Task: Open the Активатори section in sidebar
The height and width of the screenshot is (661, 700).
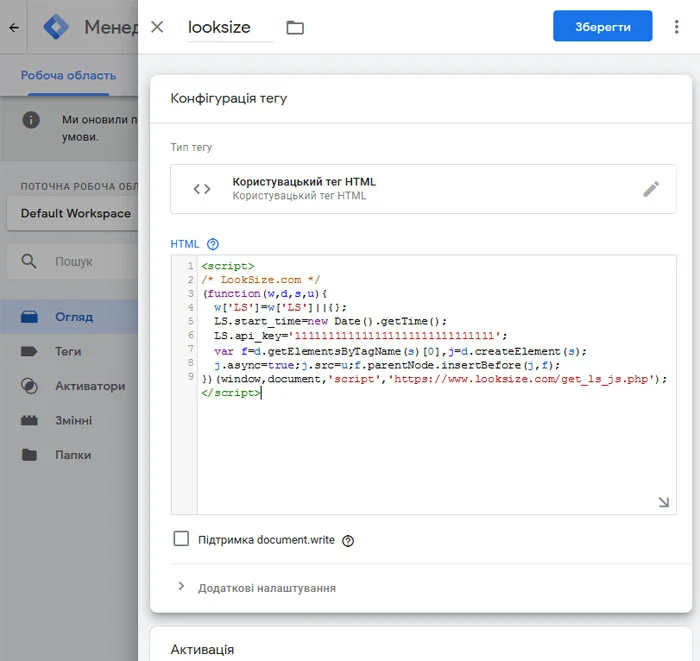Action: point(69,386)
